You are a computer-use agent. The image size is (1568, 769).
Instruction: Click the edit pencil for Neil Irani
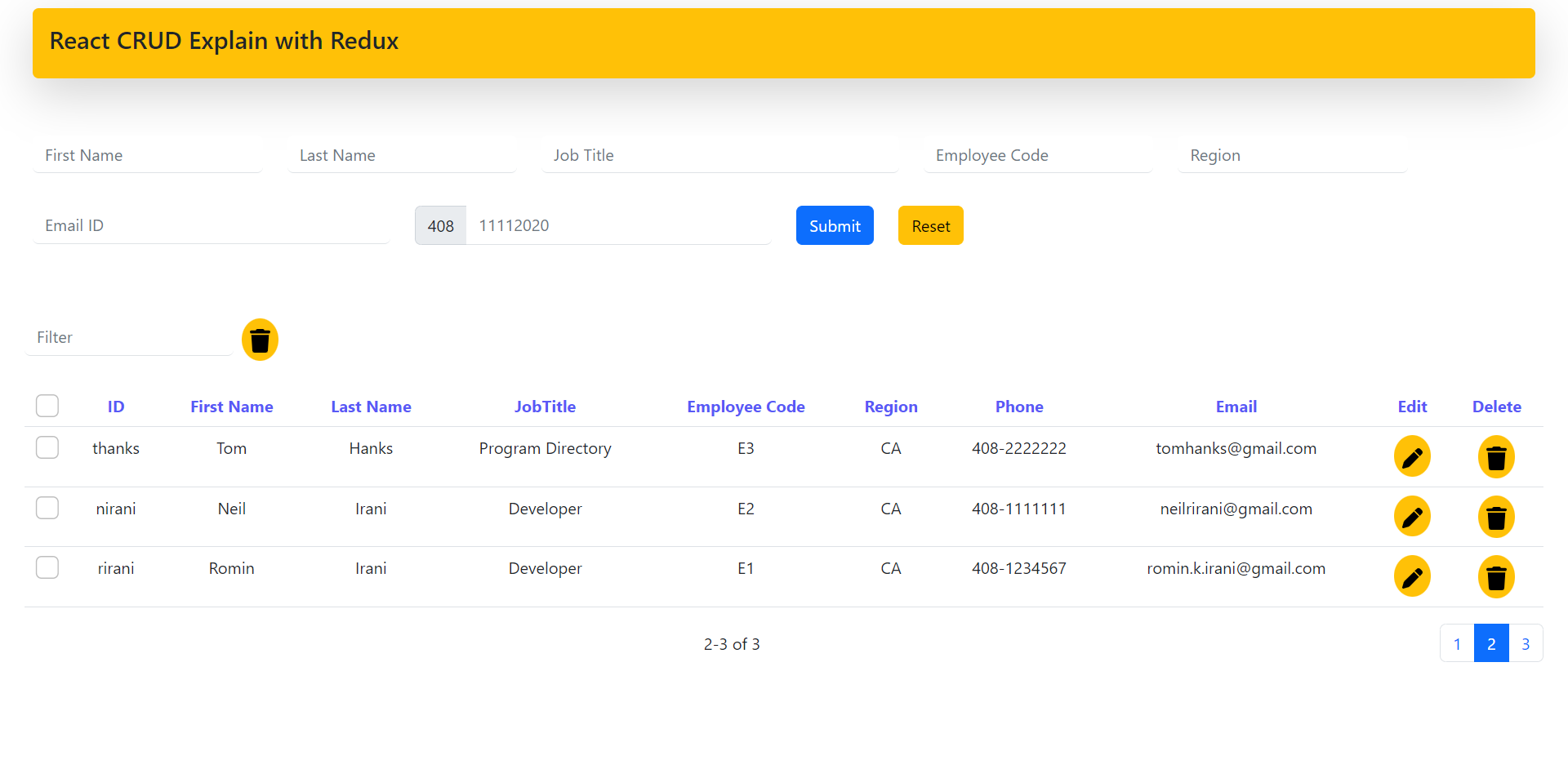click(x=1412, y=516)
